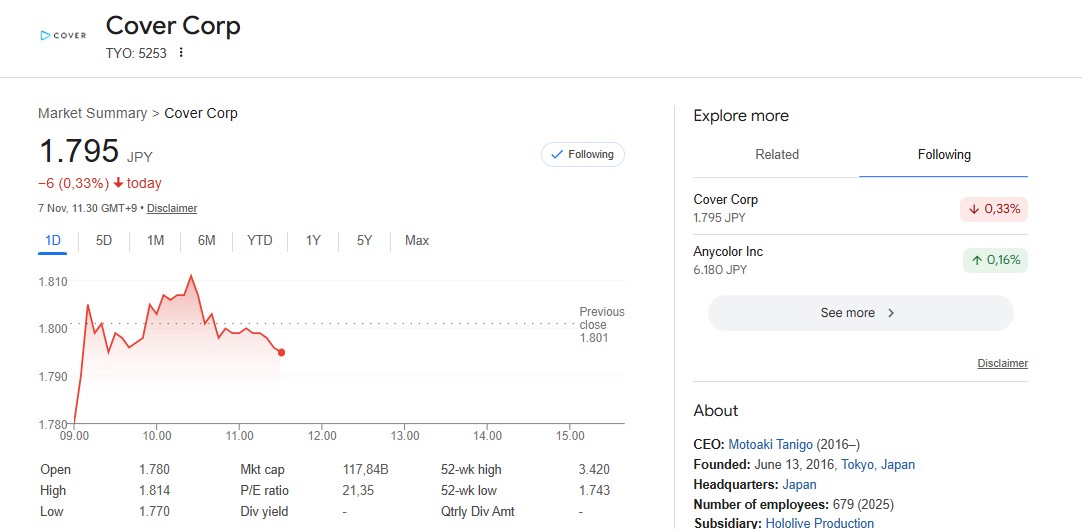Click the Open value 1.780

click(x=154, y=470)
